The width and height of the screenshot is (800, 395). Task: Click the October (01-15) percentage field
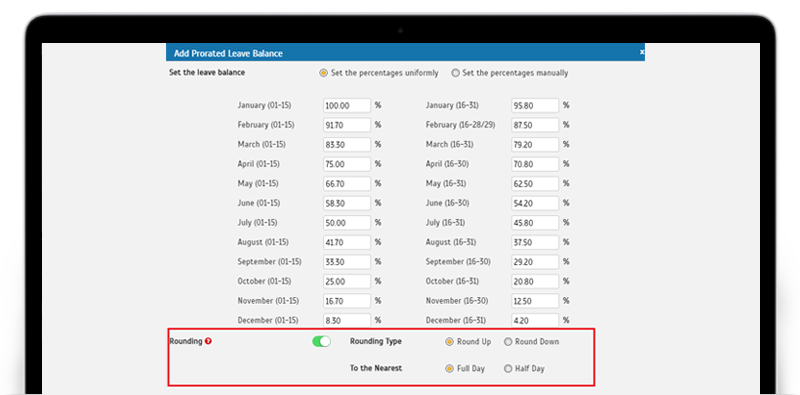click(x=347, y=281)
